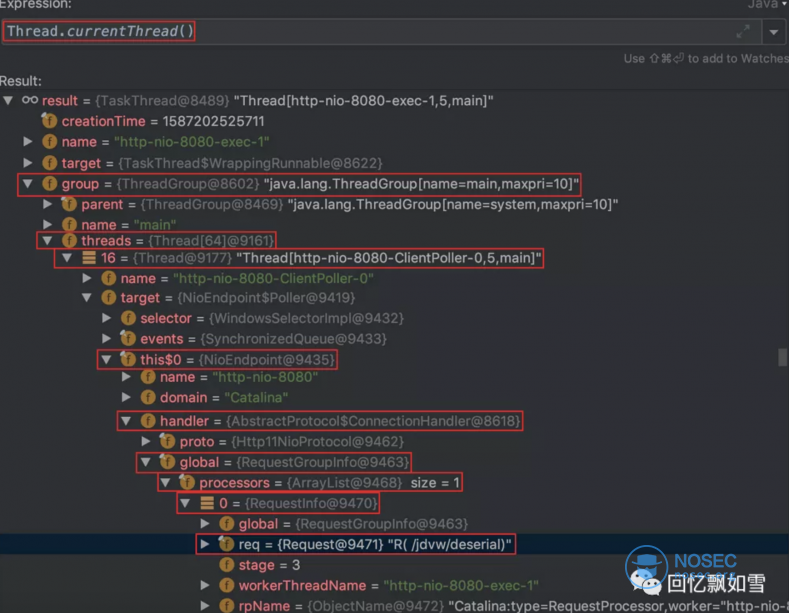Collapse target NioEndpoint$Poller@9419 node
This screenshot has width=789, height=613.
[87, 298]
